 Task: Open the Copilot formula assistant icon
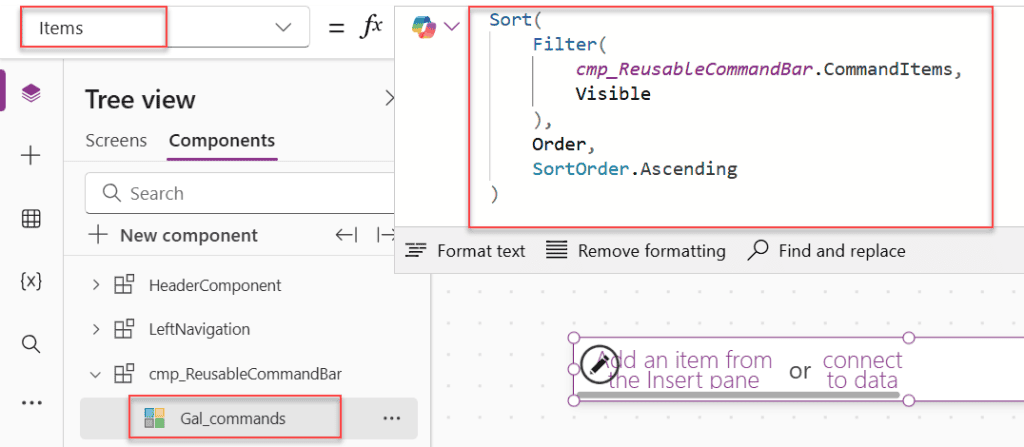click(x=424, y=27)
